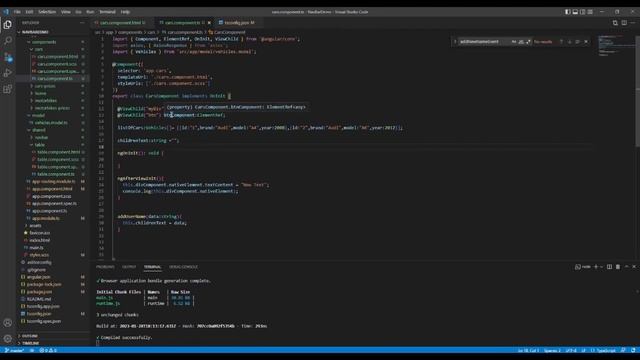This screenshot has height=360, width=640.
Task: Open cars.component.scss in the explorer
Action: tap(57, 64)
